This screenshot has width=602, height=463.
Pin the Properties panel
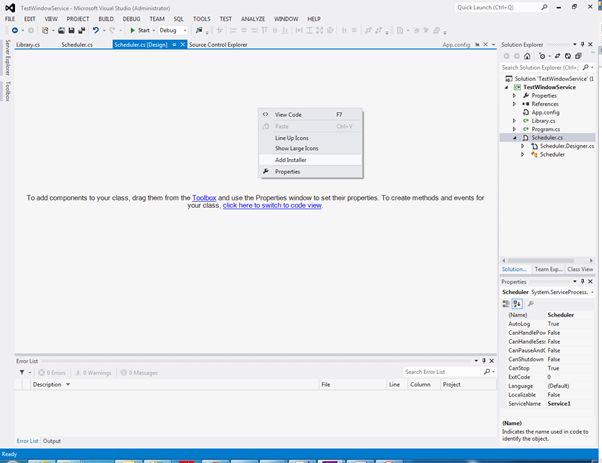582,281
